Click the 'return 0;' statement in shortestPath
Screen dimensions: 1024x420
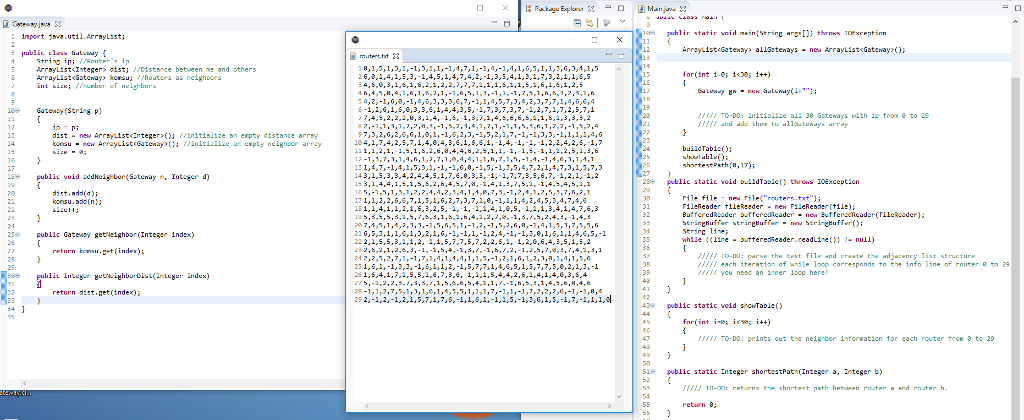697,404
